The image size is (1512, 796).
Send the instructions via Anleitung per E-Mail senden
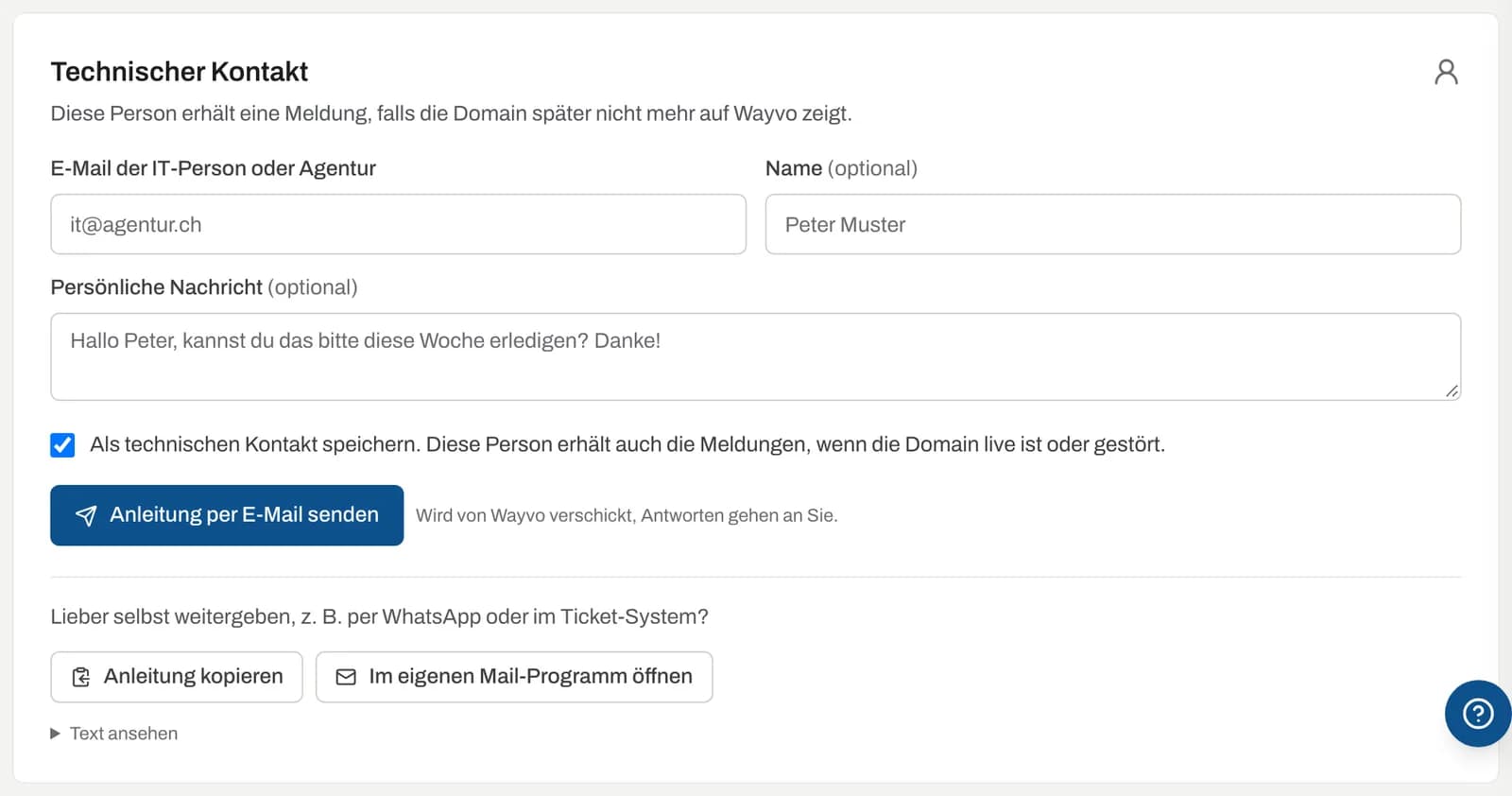[x=227, y=515]
